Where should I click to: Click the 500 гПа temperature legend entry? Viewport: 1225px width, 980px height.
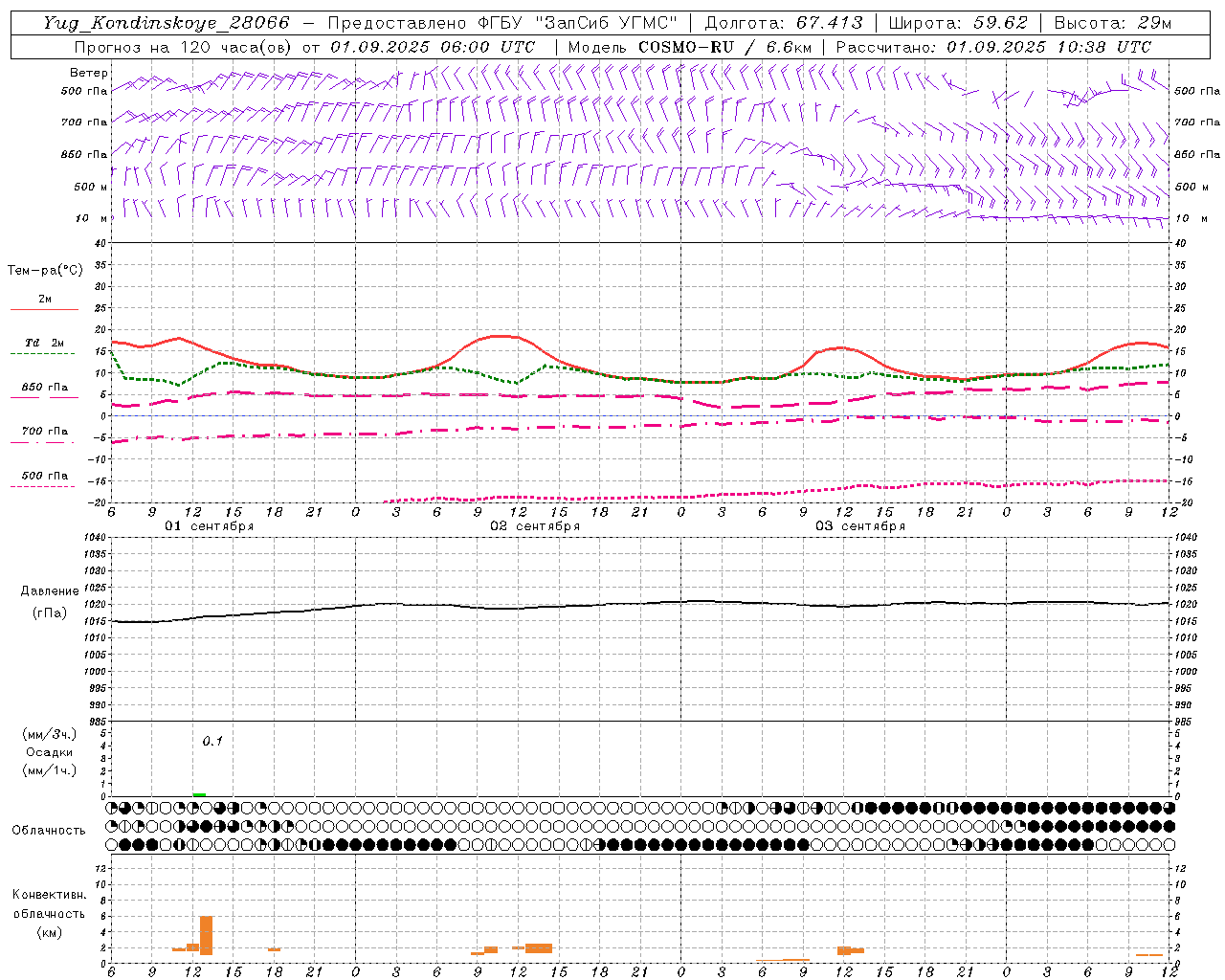[x=44, y=476]
